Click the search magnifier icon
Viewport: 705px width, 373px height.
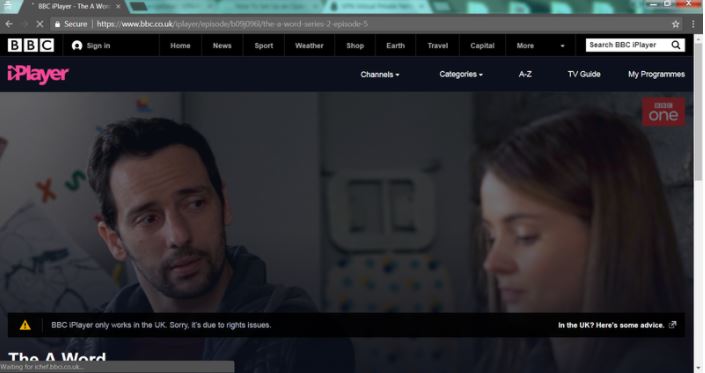click(x=676, y=45)
